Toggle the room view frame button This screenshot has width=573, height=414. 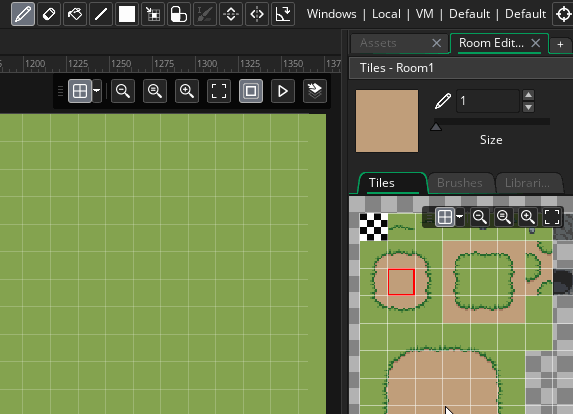coord(251,91)
